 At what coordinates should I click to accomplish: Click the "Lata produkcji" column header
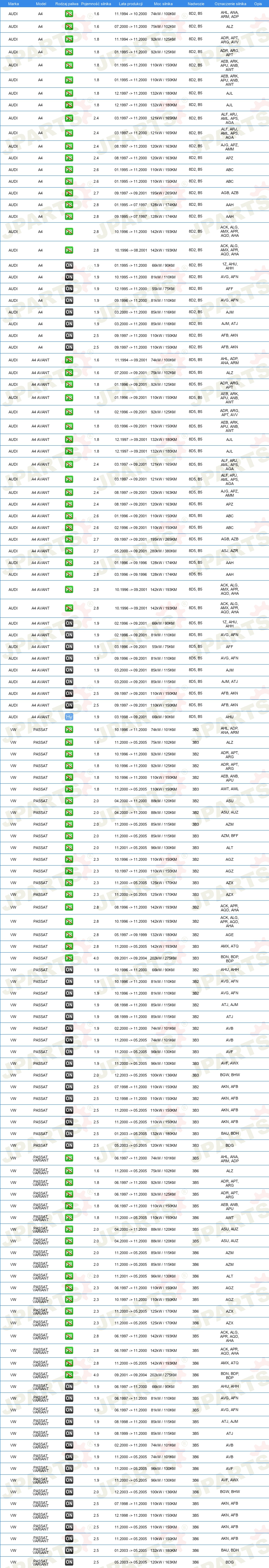(131, 4)
